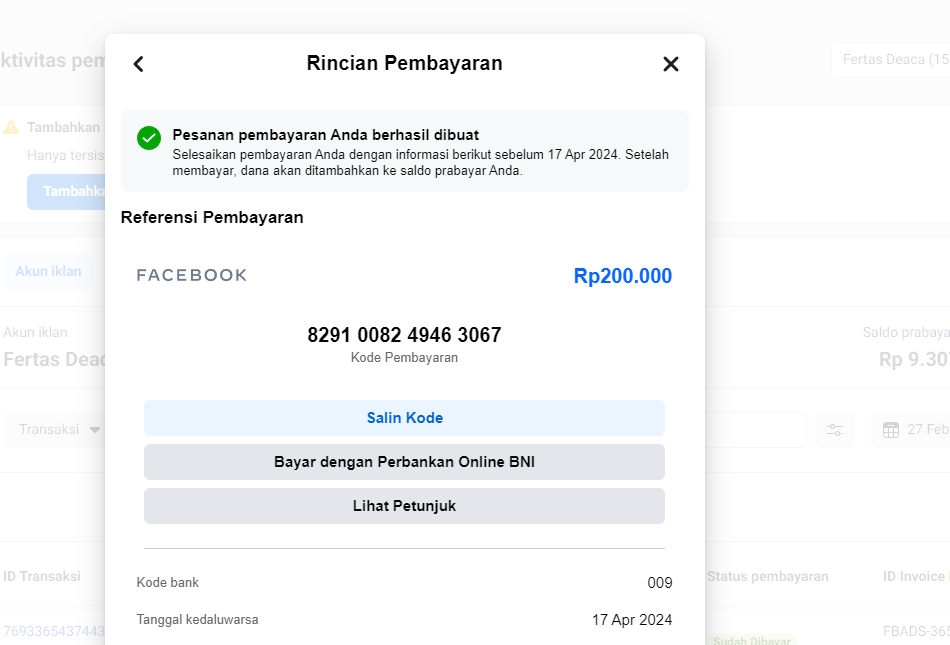The width and height of the screenshot is (950, 645).
Task: Click the FACEBOOK logo text
Action: [x=192, y=276]
